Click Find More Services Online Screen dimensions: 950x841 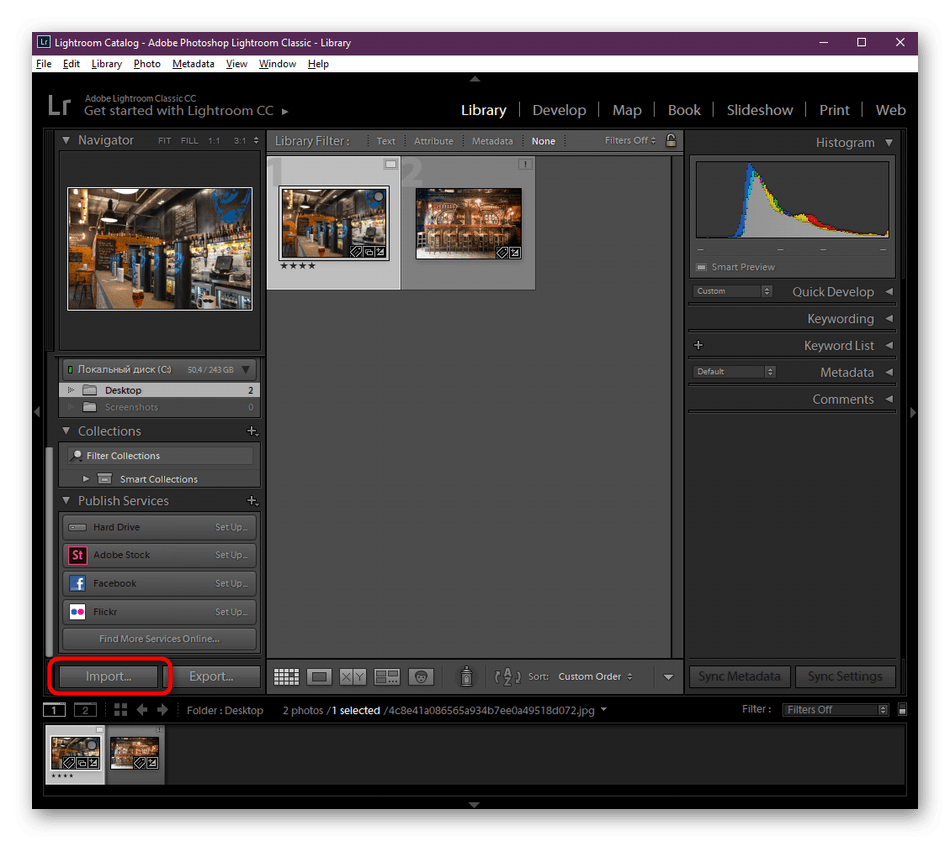159,639
